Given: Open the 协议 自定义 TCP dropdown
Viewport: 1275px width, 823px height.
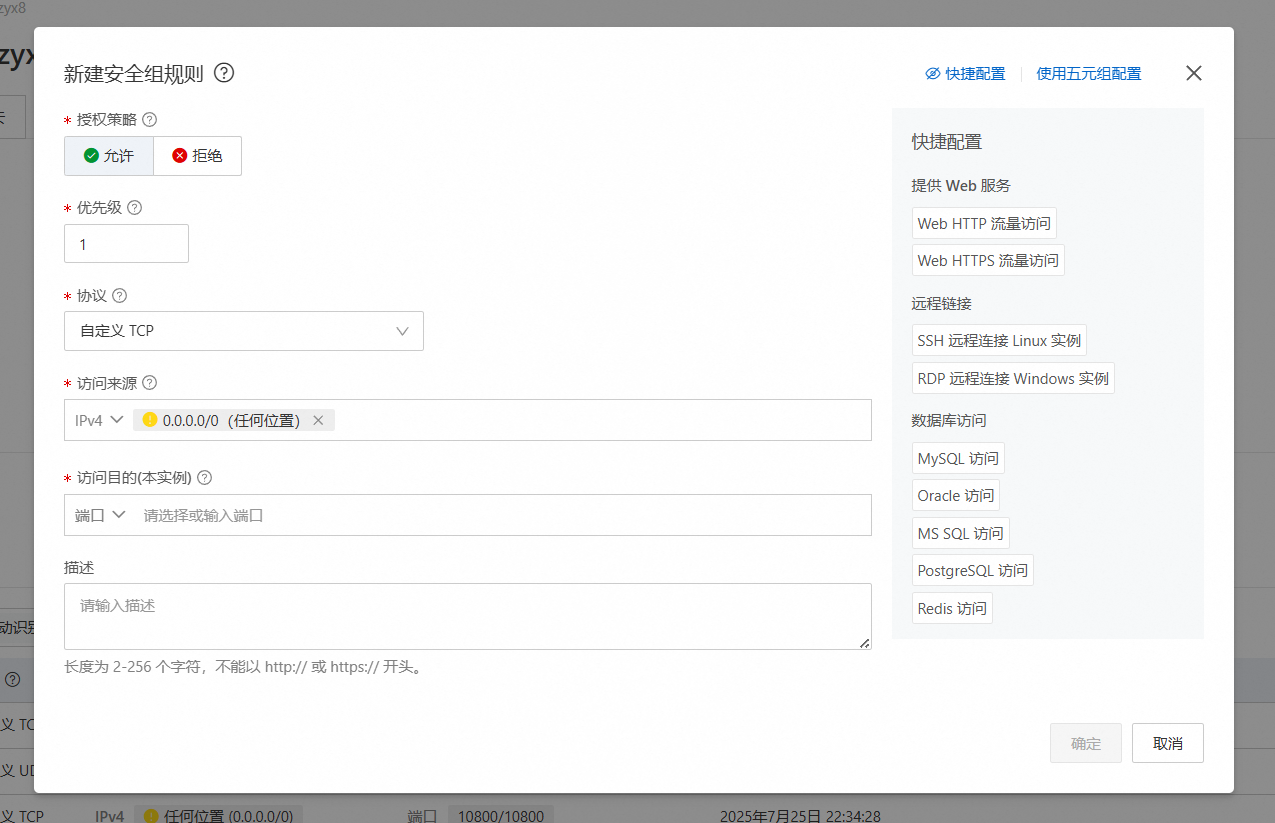Looking at the screenshot, I should click(243, 331).
